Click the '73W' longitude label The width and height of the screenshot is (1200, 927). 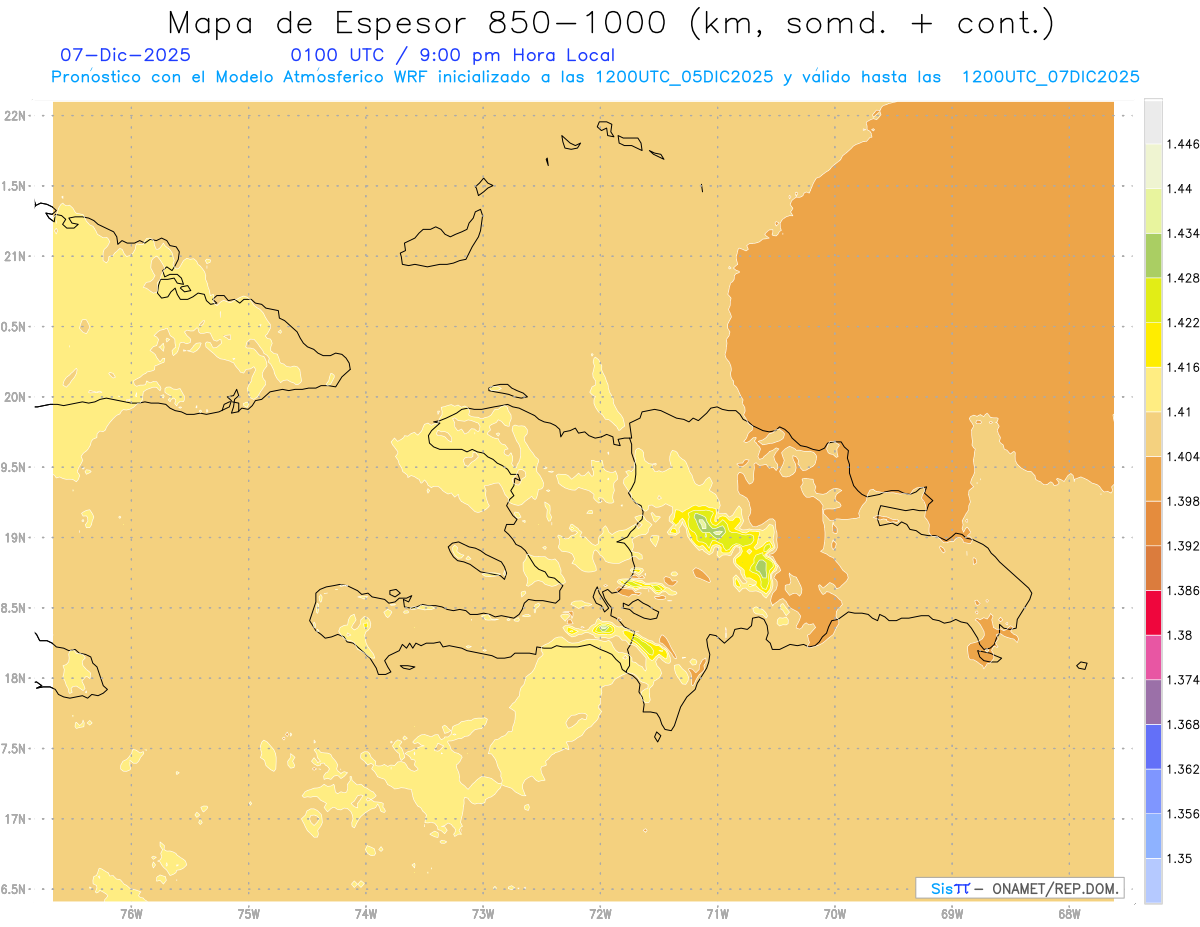click(x=483, y=913)
